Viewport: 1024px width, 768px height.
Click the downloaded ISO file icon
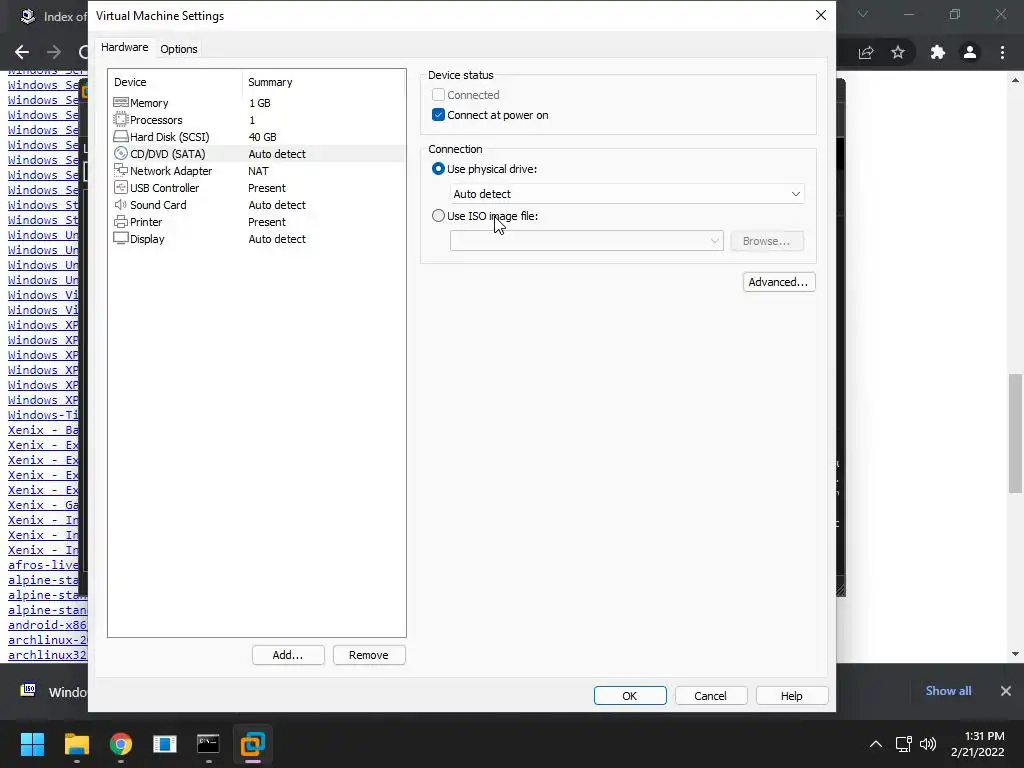28,690
